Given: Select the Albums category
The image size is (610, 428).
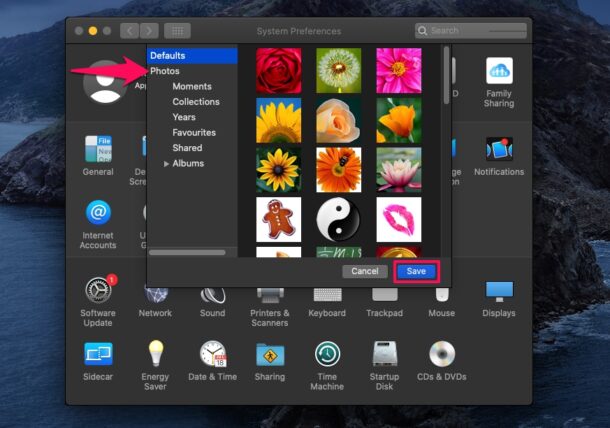Looking at the screenshot, I should click(192, 163).
